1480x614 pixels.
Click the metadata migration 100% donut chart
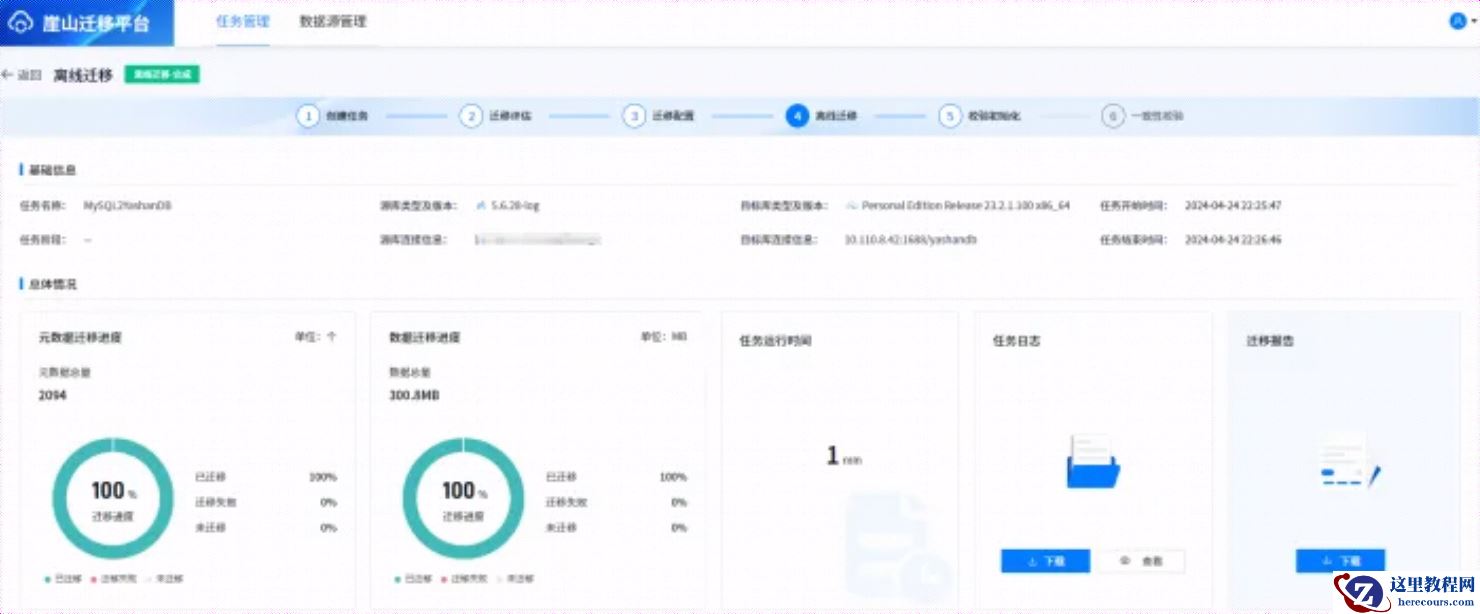click(x=113, y=498)
